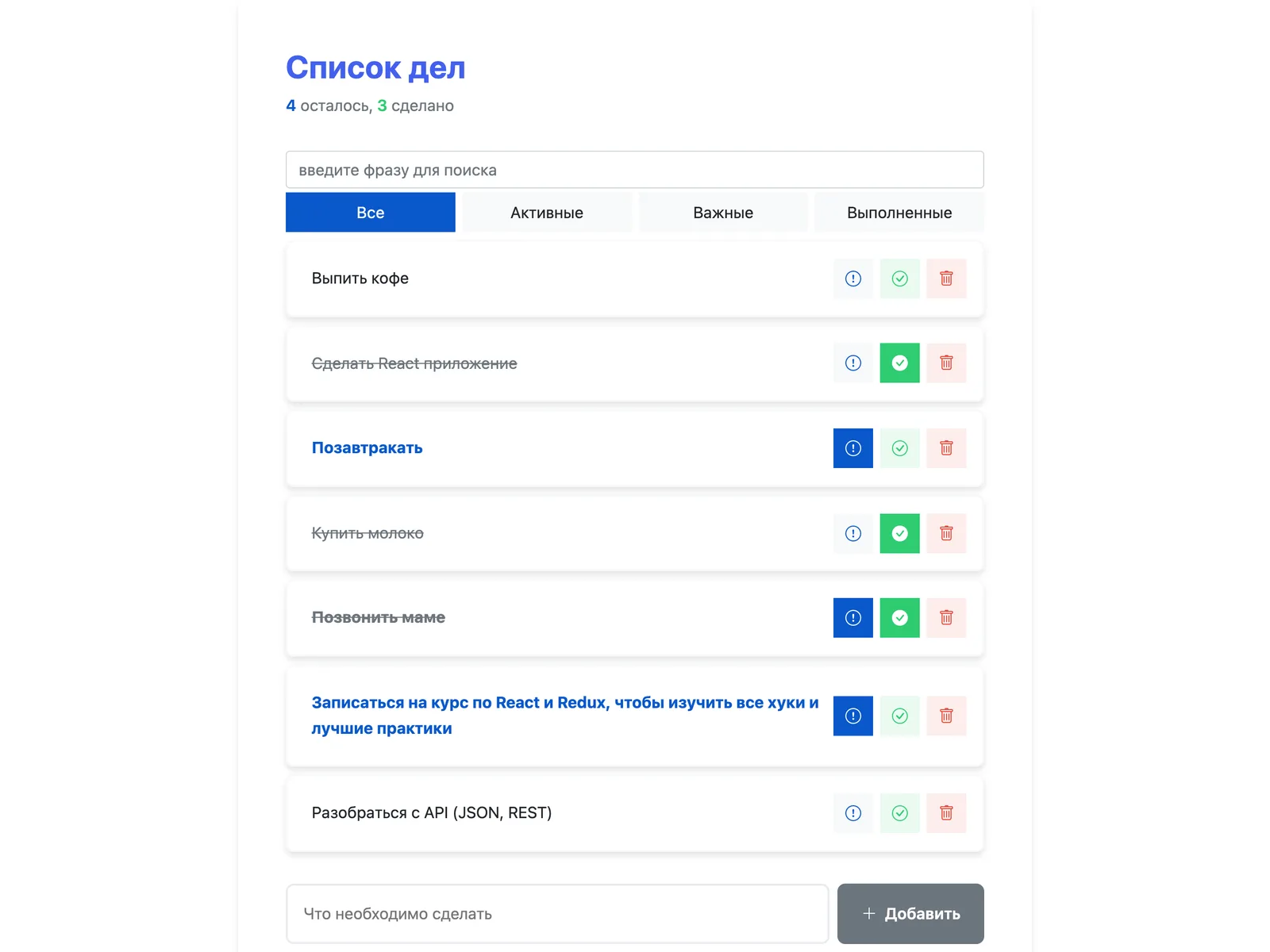Delete the 'Позавтракать' task

946,448
